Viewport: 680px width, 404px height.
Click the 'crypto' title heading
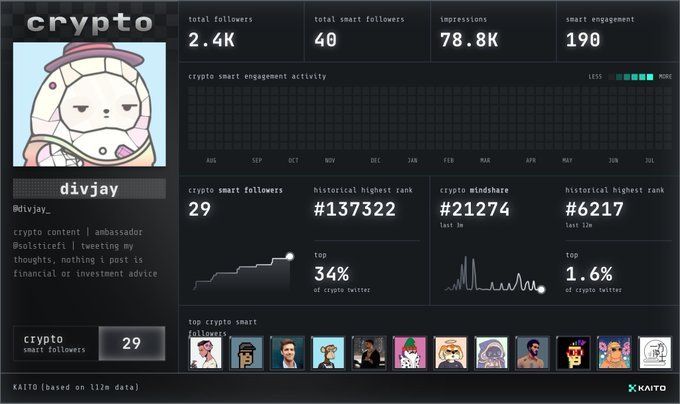pyautogui.click(x=89, y=23)
